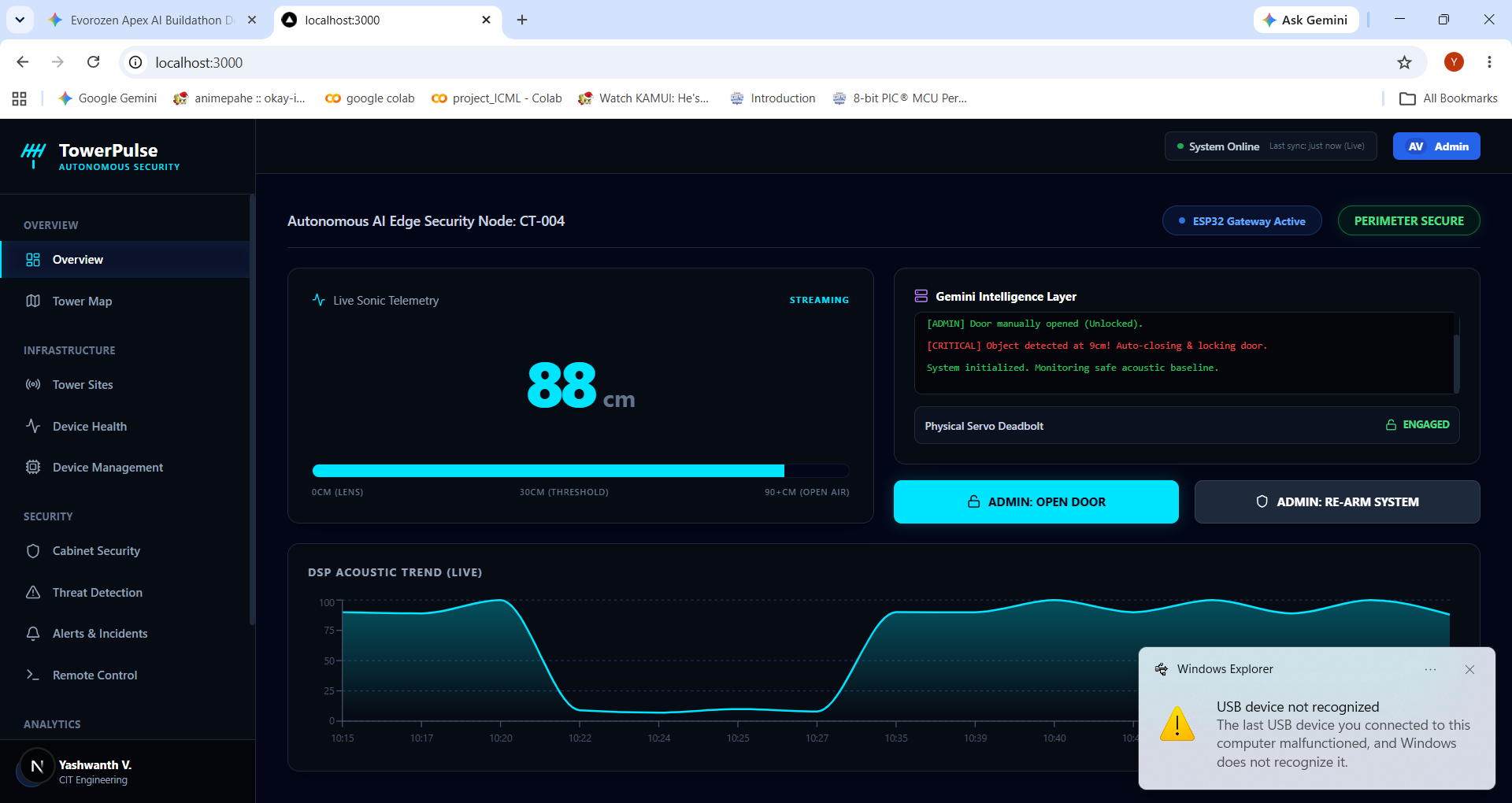Click the Cabinet Security shield icon
The image size is (1512, 803).
point(33,551)
